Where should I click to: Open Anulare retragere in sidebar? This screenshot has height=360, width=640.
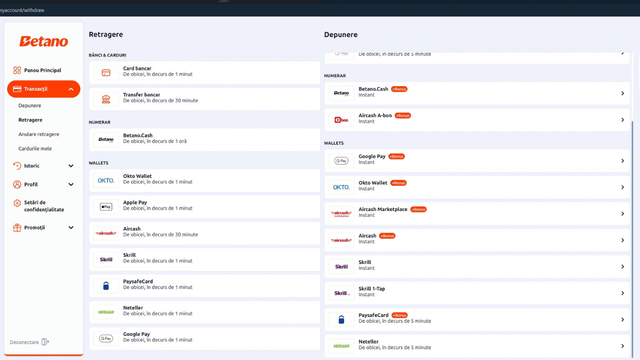coord(39,134)
